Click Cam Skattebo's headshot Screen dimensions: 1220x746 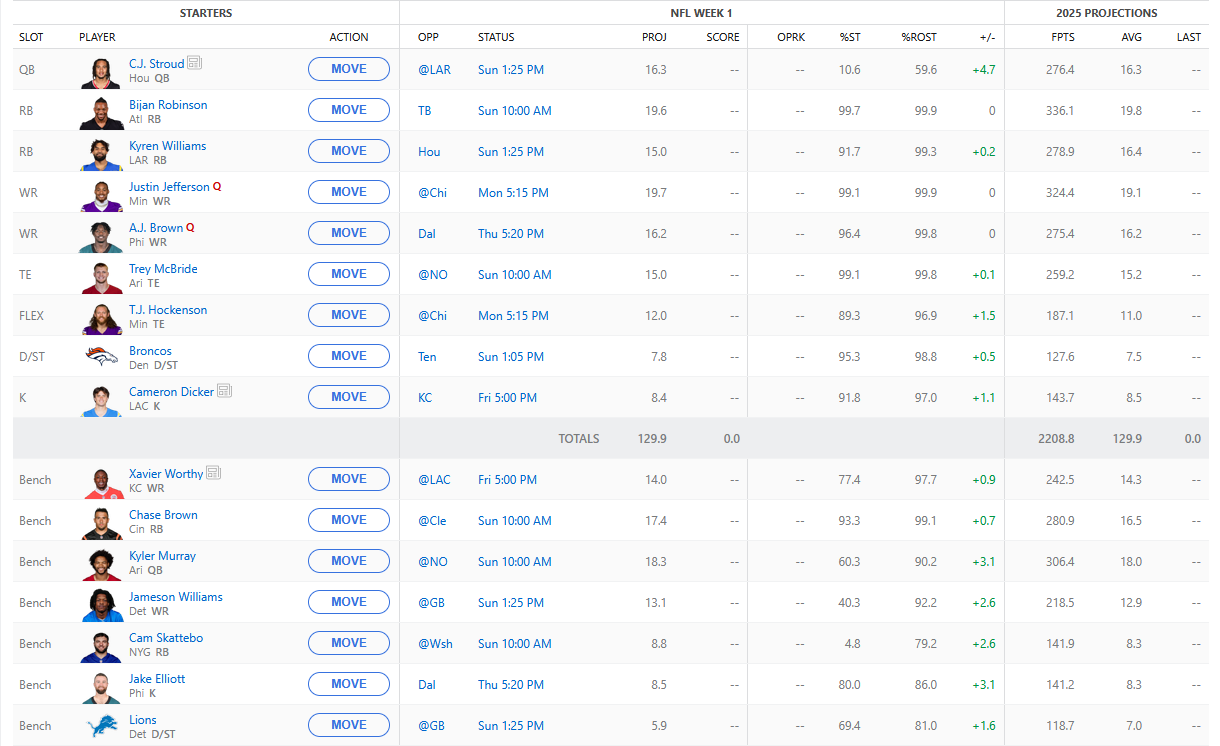click(102, 645)
